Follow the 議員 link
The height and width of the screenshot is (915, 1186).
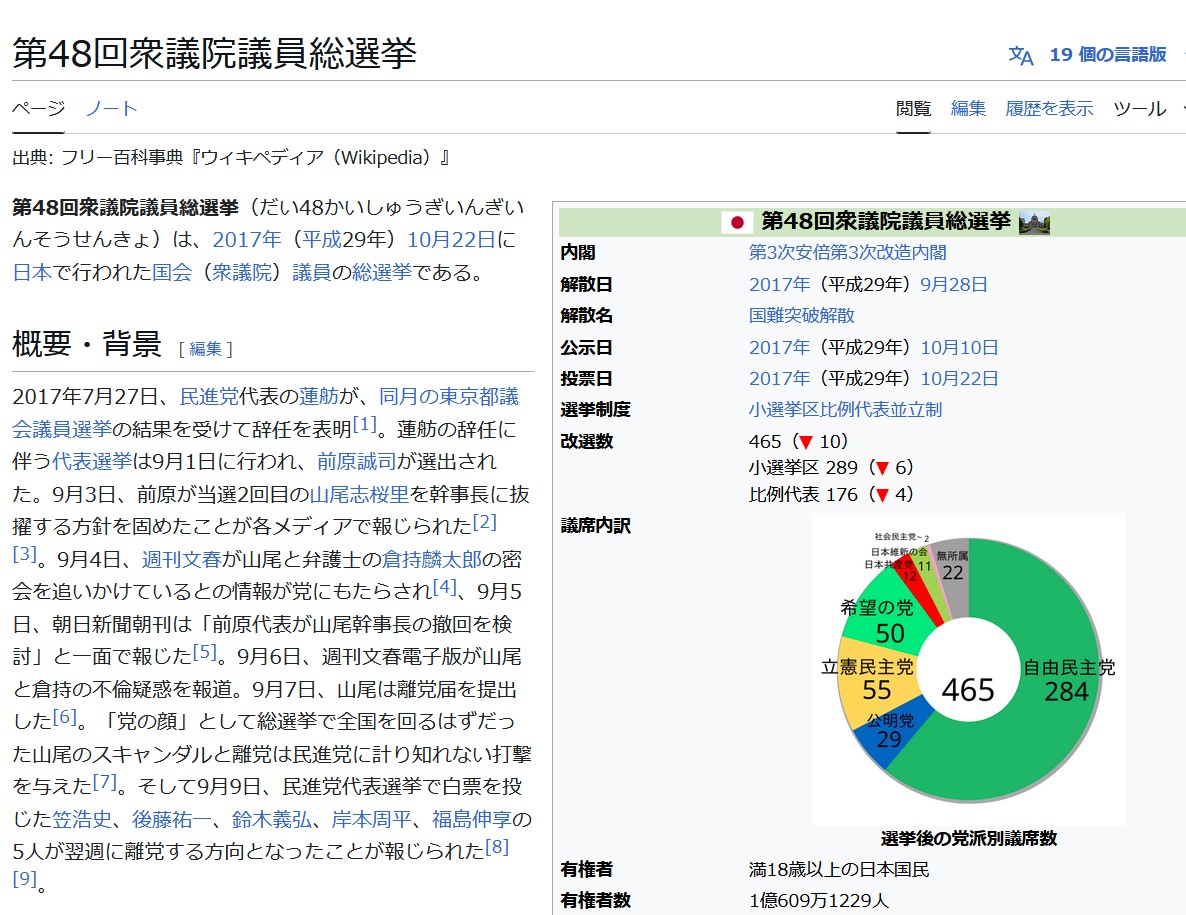click(312, 272)
